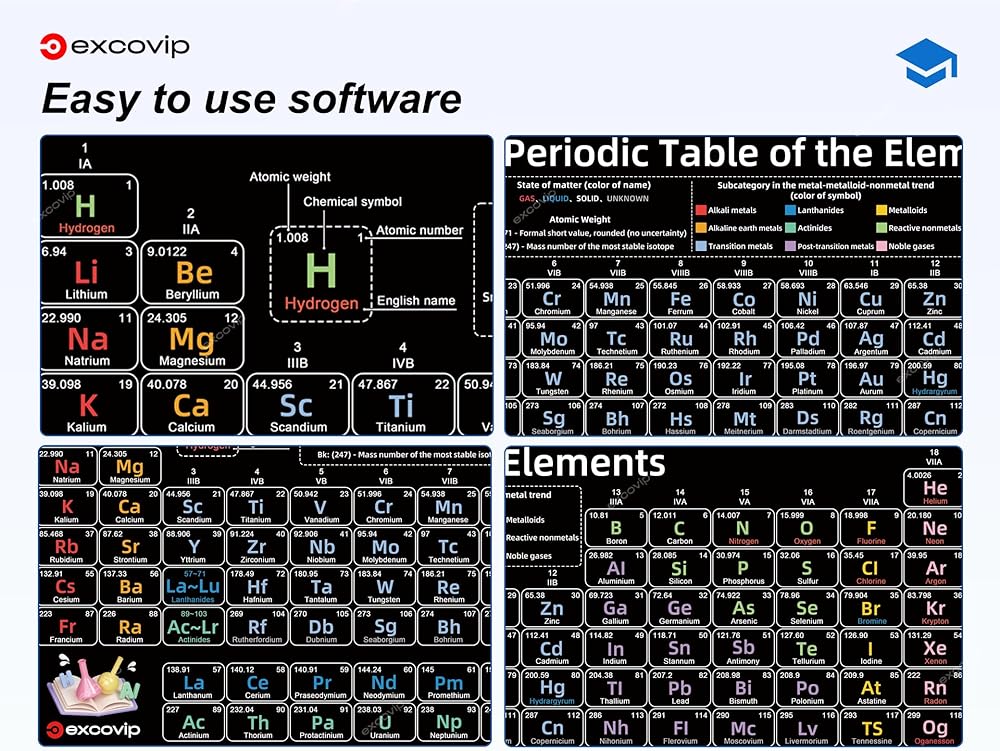Select the Au Aurum element tile

(871, 379)
